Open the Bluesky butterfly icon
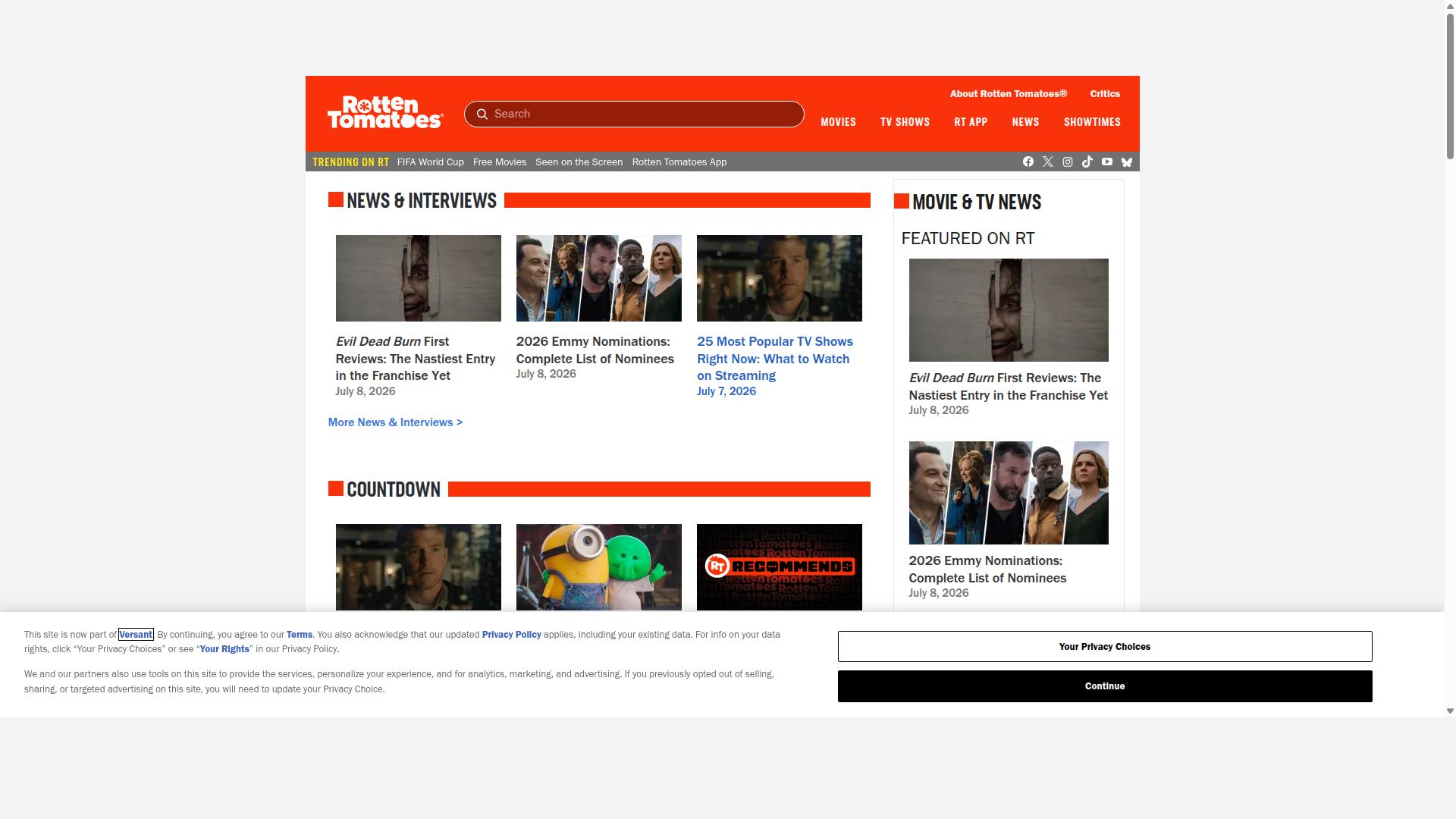Screen dimensions: 1456x819 1127,162
